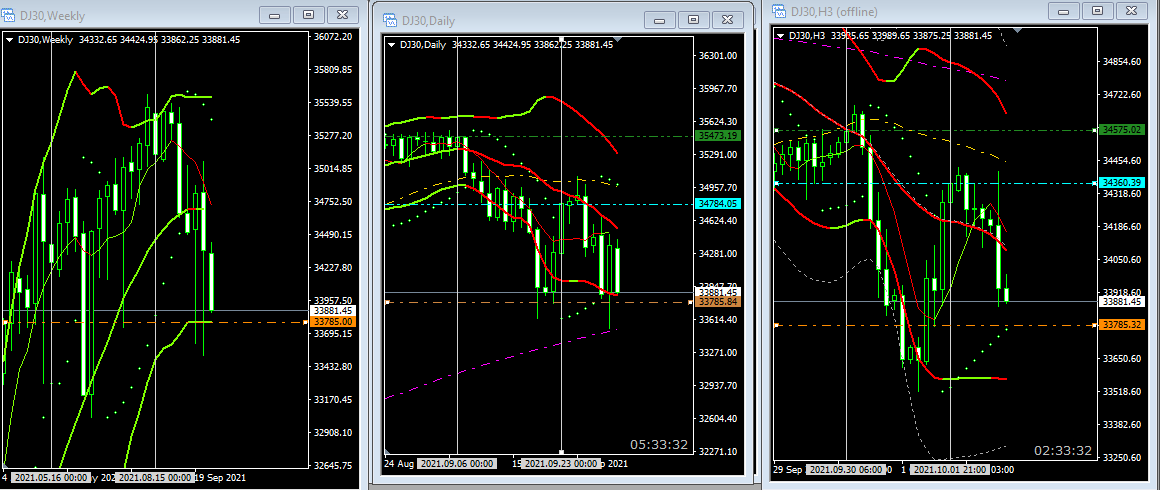
Task: Close the DJ30,H3 (offline) window
Action: [1132, 10]
